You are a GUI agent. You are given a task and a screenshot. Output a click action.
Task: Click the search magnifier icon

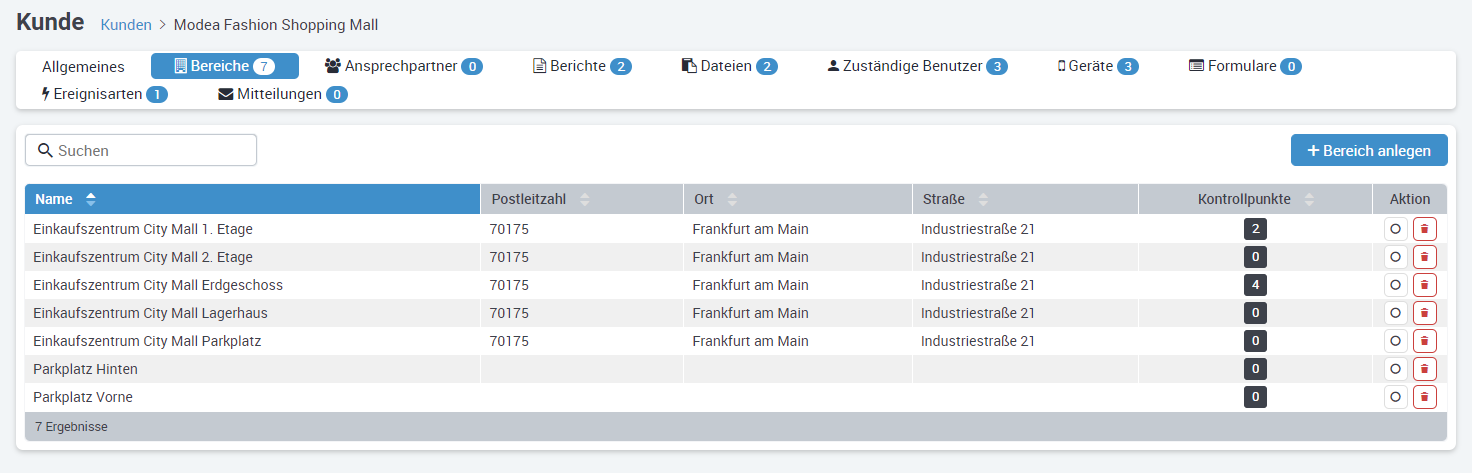tap(44, 151)
